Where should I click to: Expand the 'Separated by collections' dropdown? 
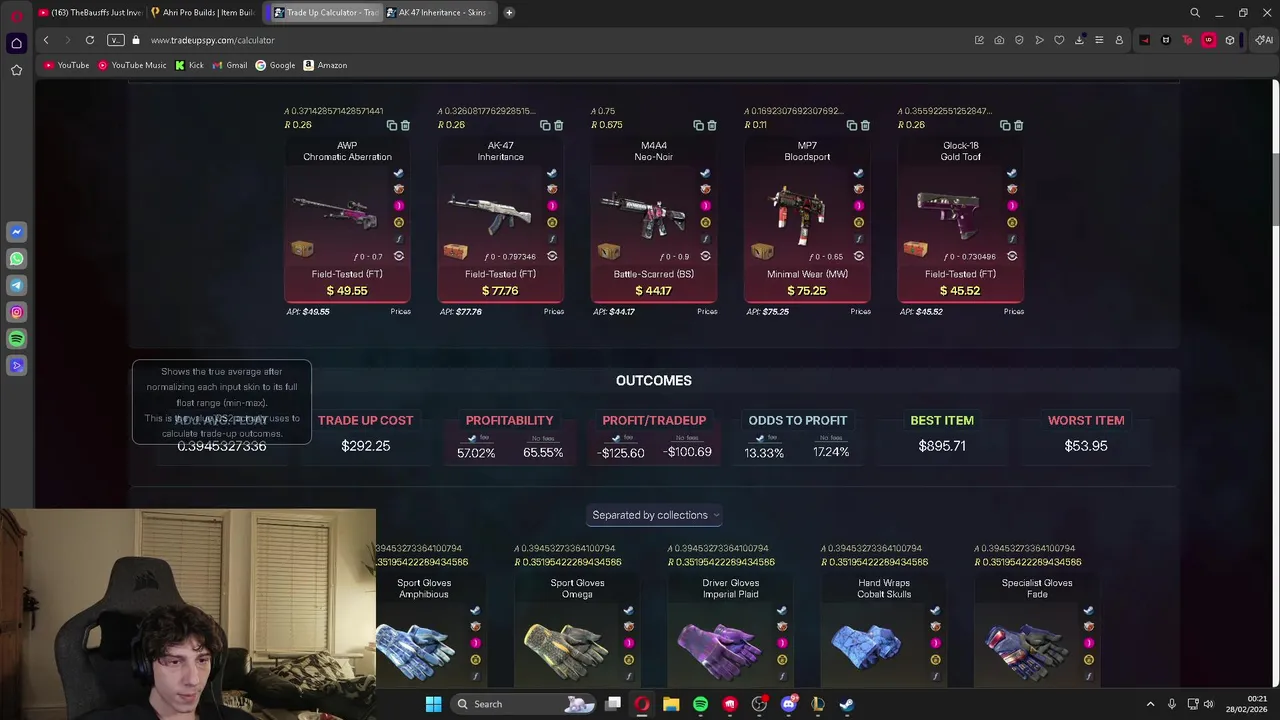654,515
